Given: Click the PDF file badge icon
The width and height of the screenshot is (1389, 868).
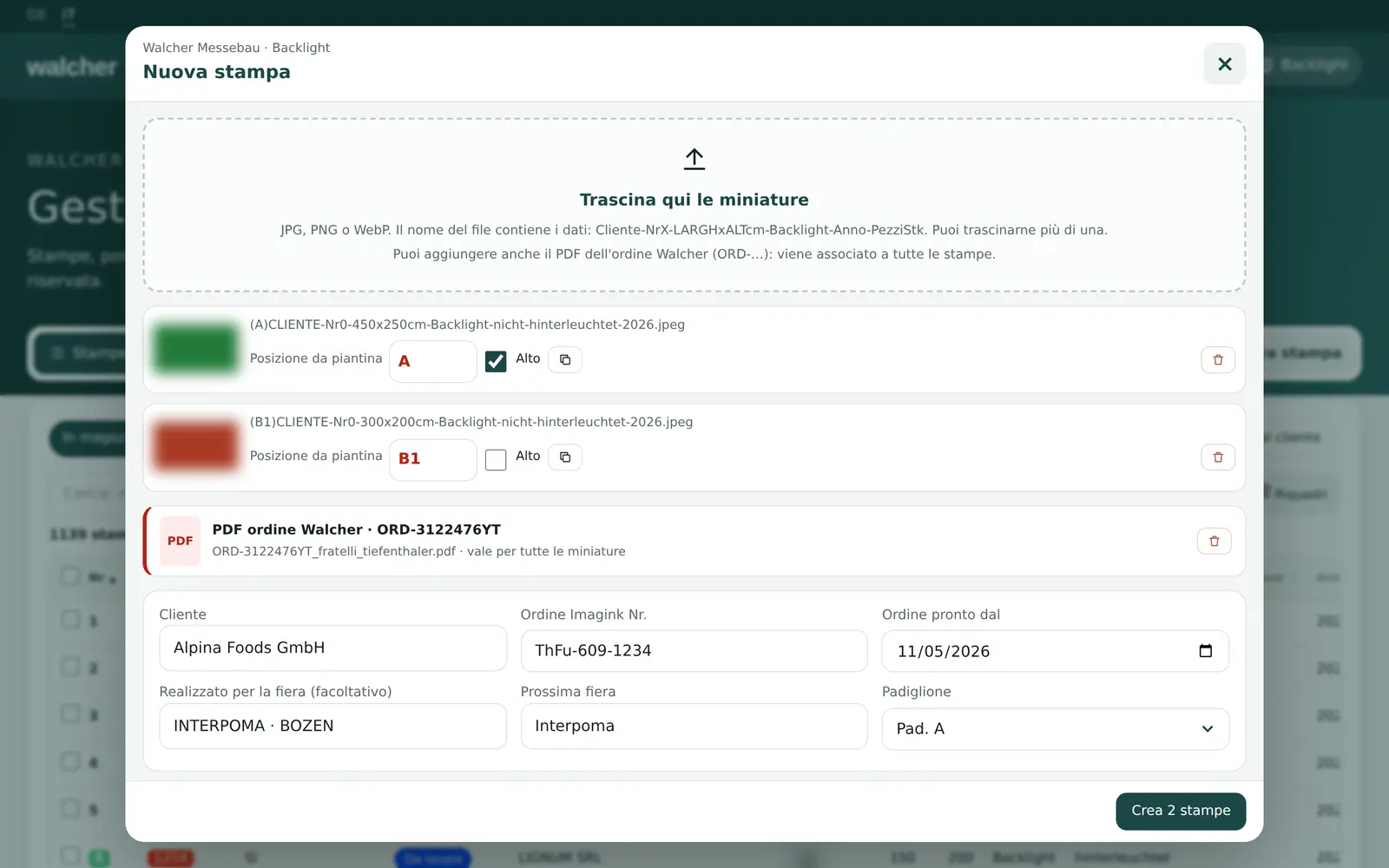Looking at the screenshot, I should pyautogui.click(x=181, y=541).
